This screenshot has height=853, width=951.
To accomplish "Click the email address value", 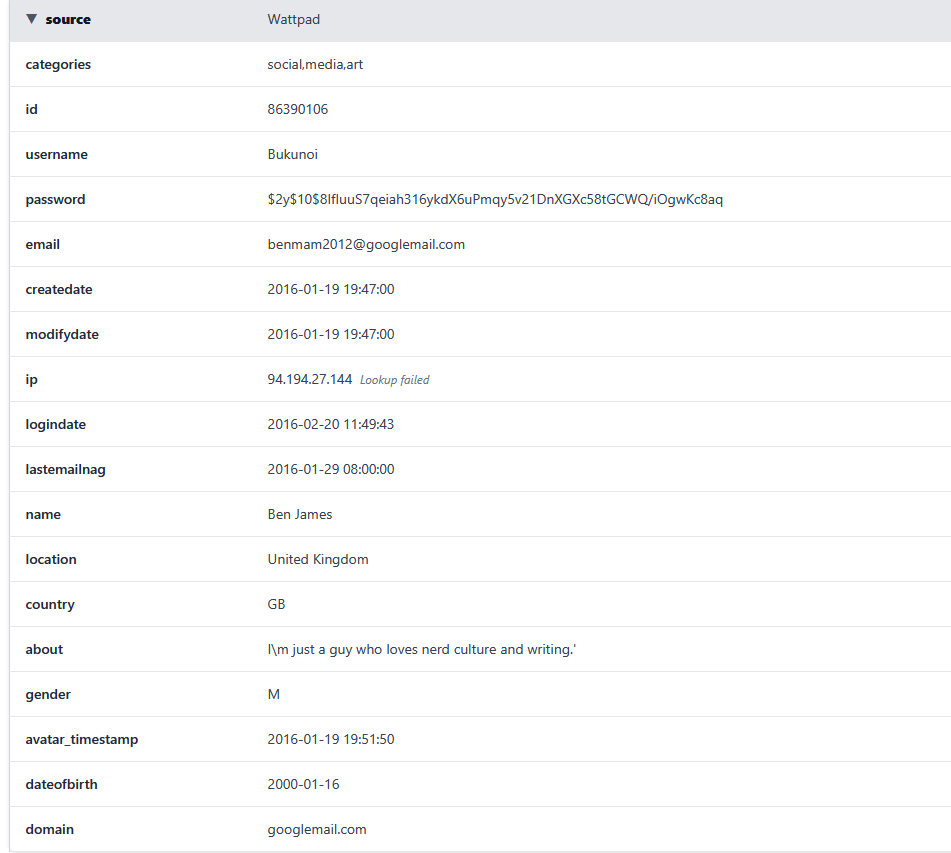I will pos(366,244).
